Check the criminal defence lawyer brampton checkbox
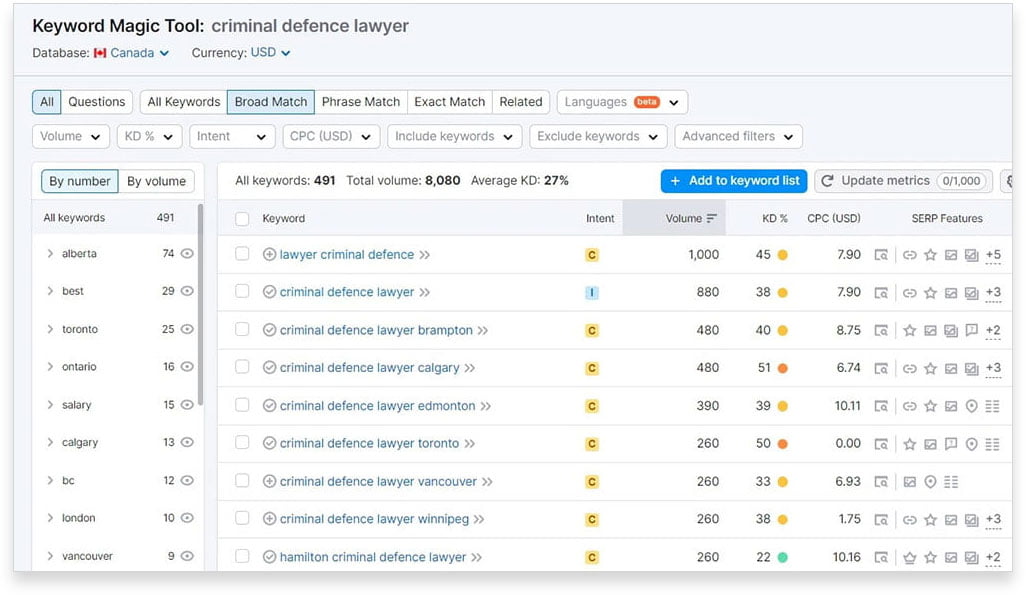The image size is (1026, 595). tap(242, 330)
